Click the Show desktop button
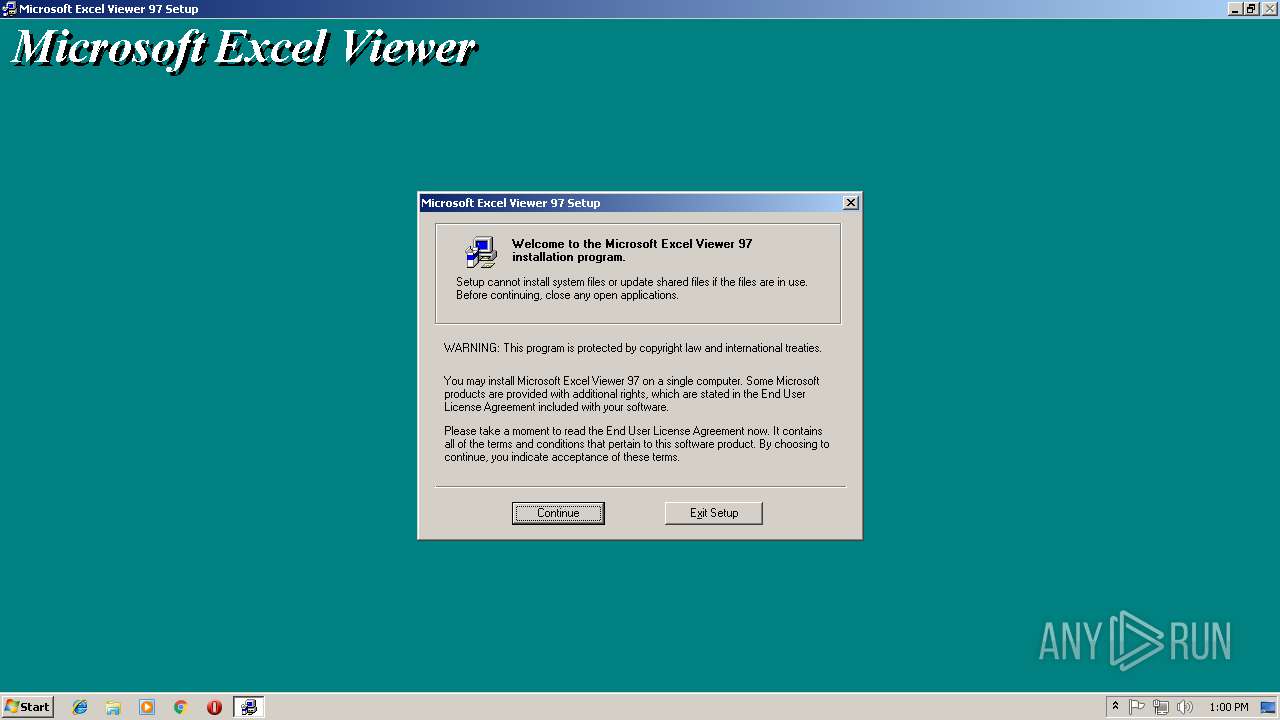This screenshot has width=1280, height=720. coord(1268,707)
